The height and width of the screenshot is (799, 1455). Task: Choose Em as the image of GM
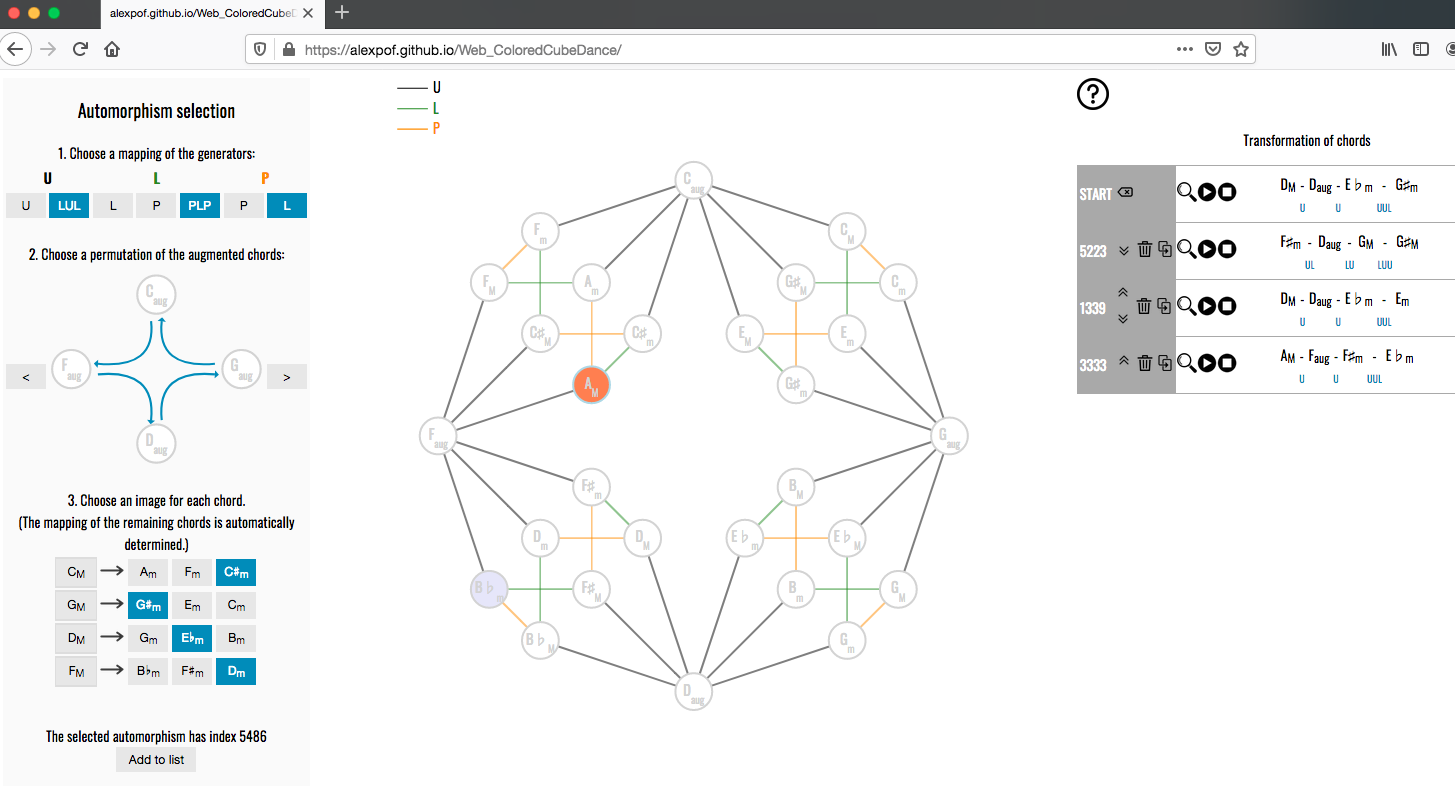(x=192, y=605)
